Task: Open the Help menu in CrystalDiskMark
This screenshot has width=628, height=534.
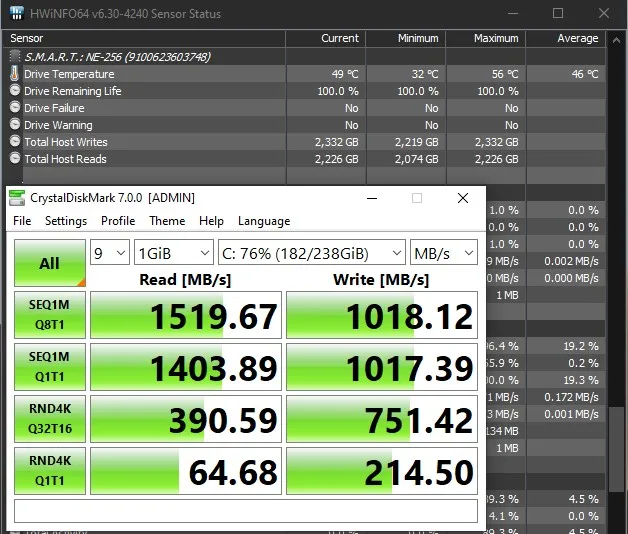Action: 211,221
